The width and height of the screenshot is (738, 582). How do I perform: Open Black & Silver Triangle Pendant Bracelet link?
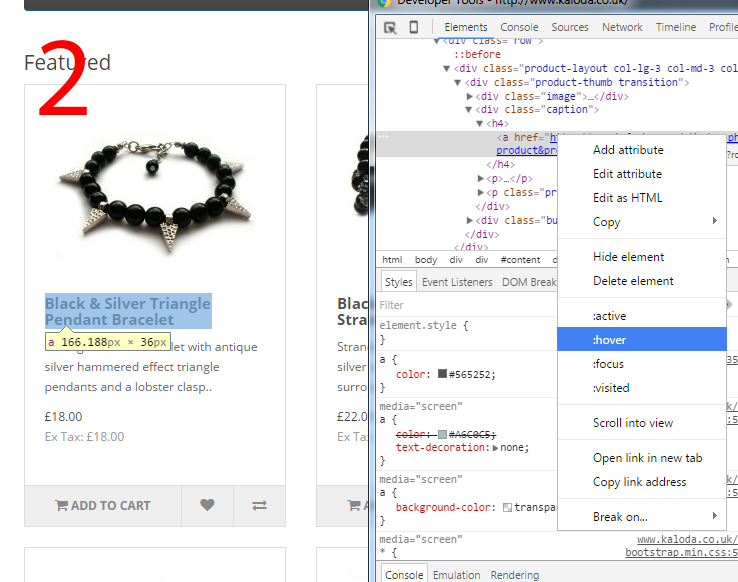coord(128,311)
